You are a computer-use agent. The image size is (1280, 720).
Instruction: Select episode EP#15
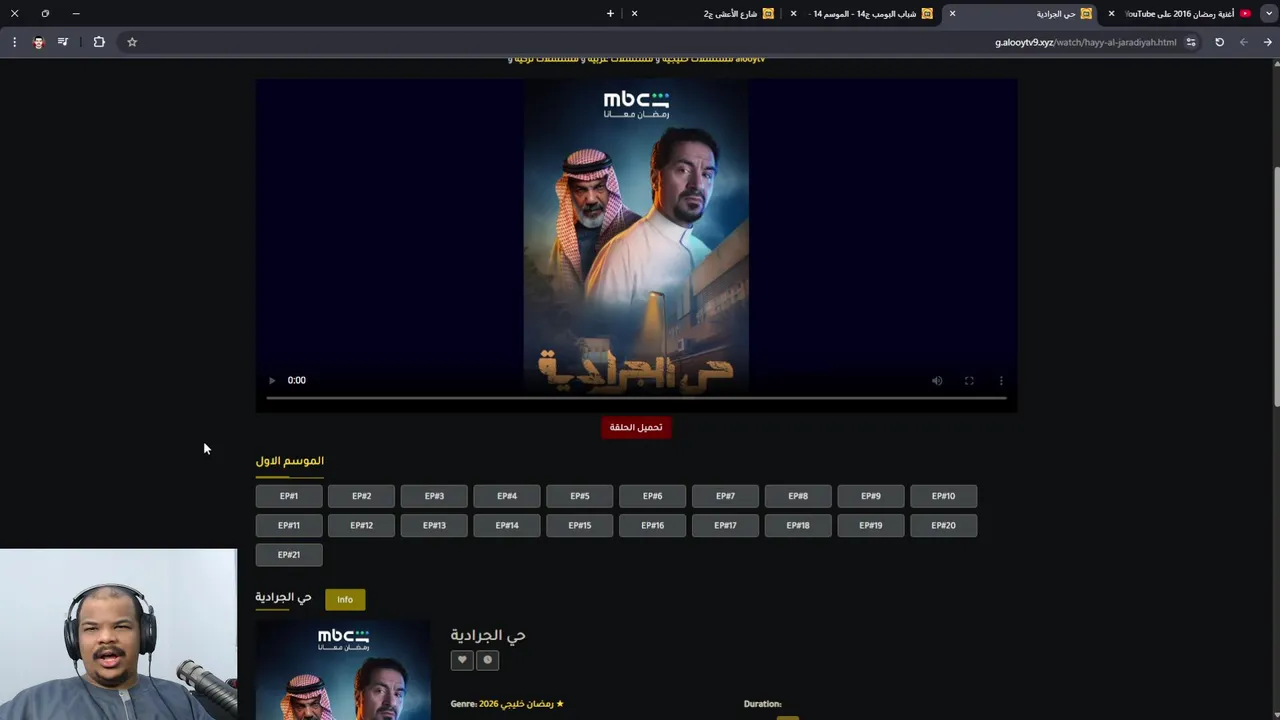coord(580,525)
